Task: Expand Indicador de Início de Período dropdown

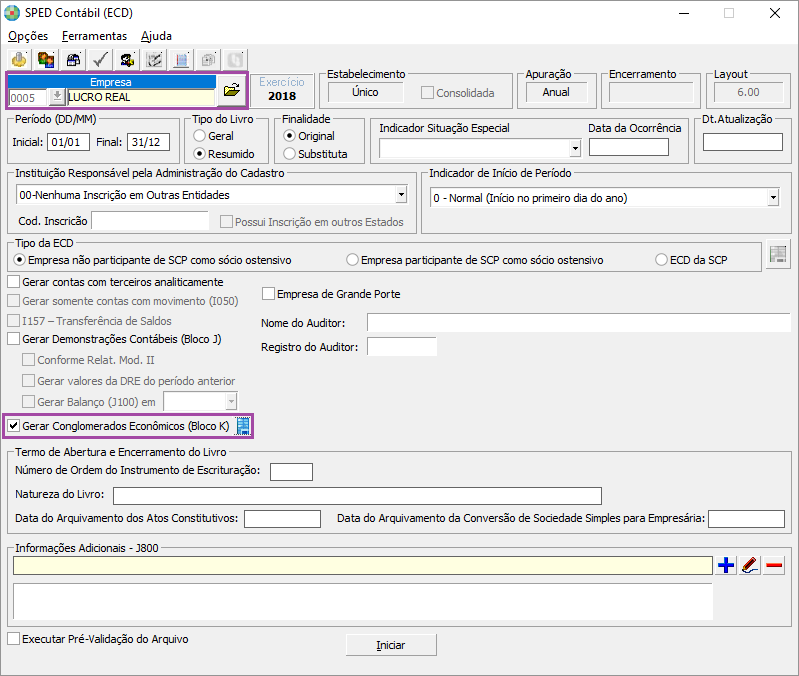Action: [774, 198]
